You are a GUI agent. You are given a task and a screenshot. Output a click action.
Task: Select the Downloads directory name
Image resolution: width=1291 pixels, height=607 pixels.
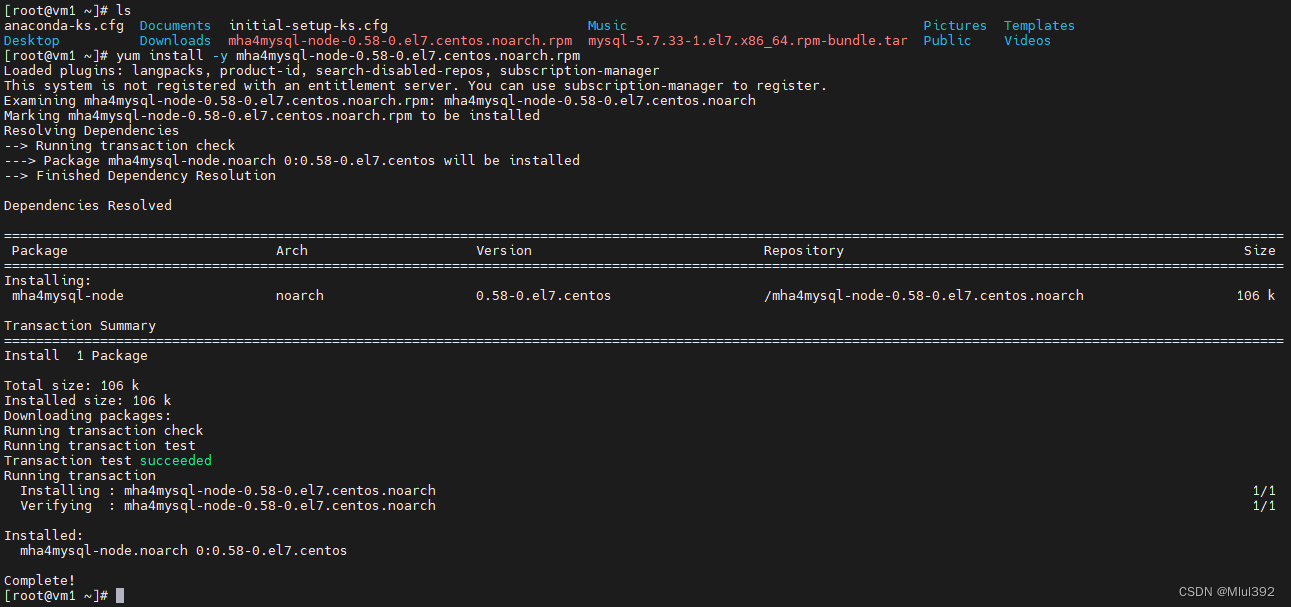click(x=174, y=40)
